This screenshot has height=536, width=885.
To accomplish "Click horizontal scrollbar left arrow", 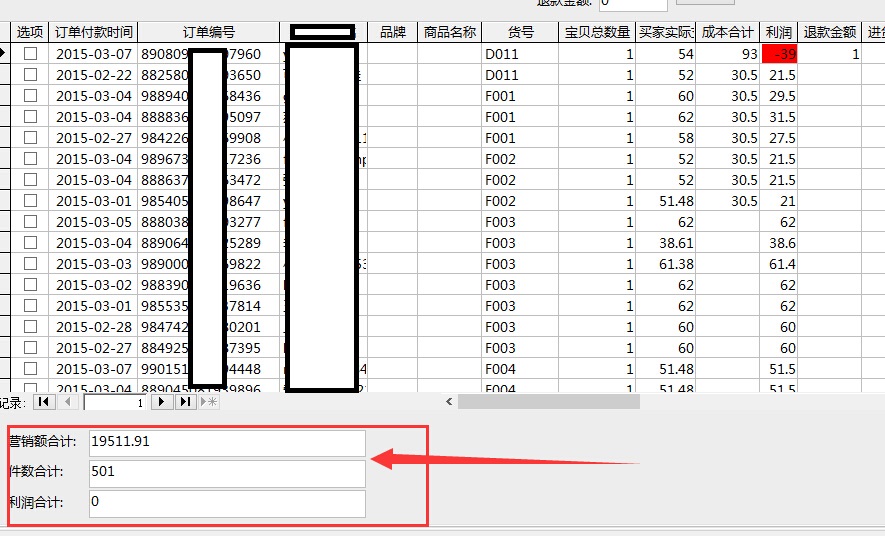I will (450, 402).
